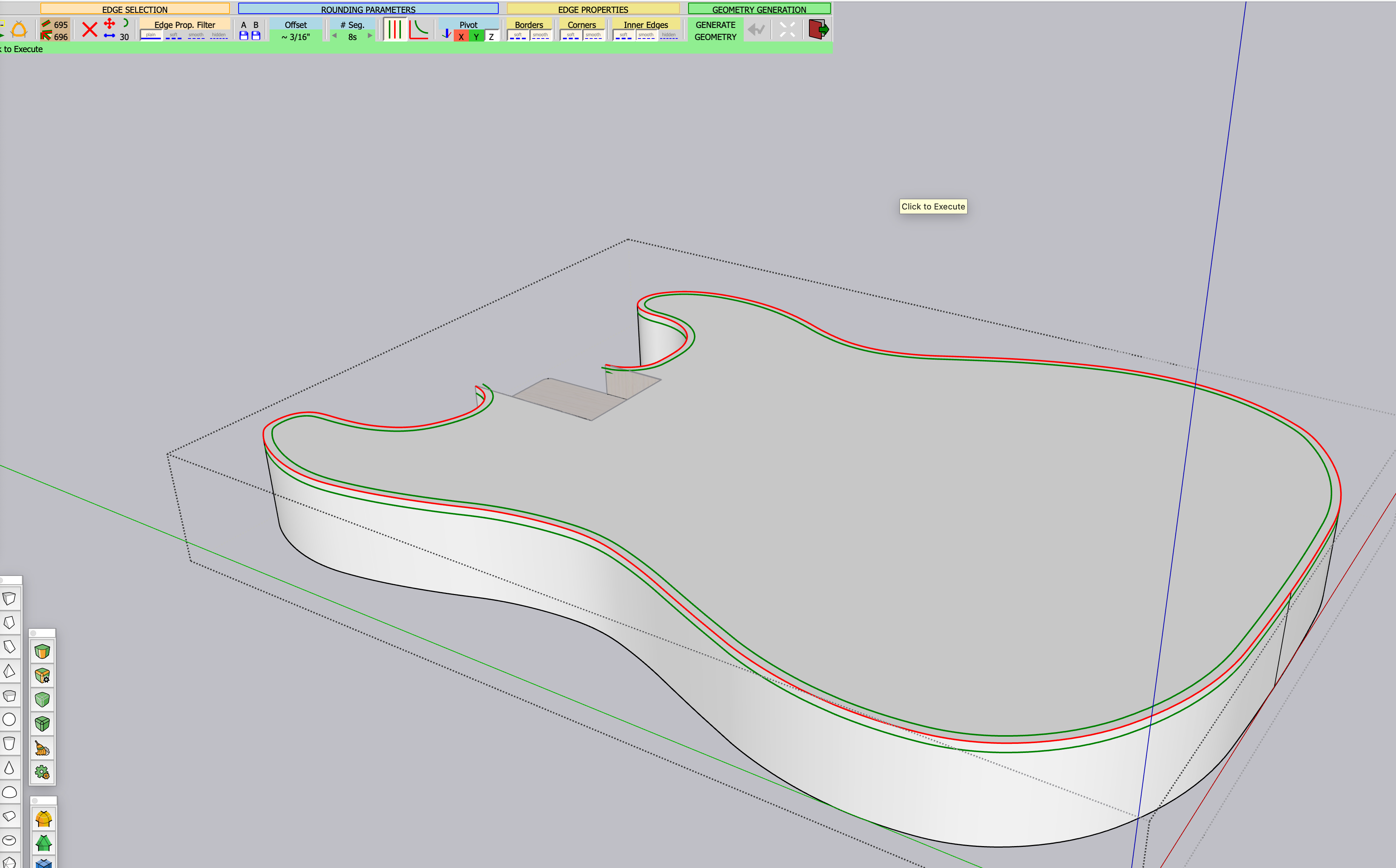Click the Offset value field

point(296,37)
